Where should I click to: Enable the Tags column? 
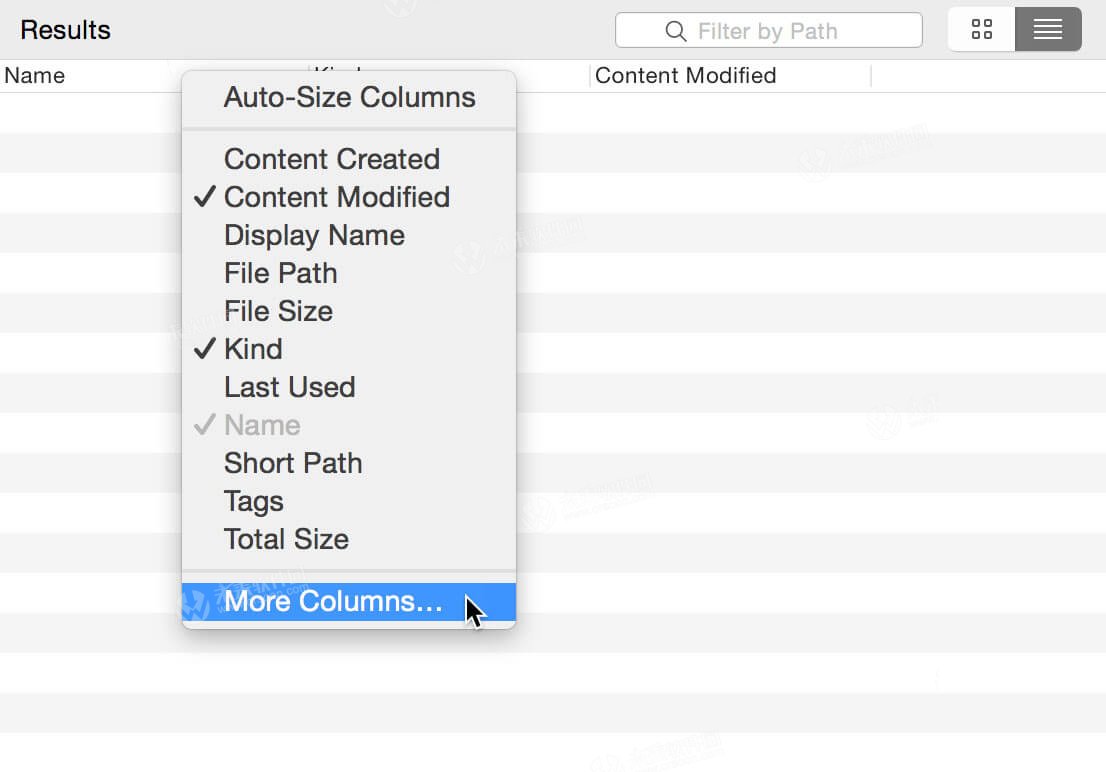253,501
